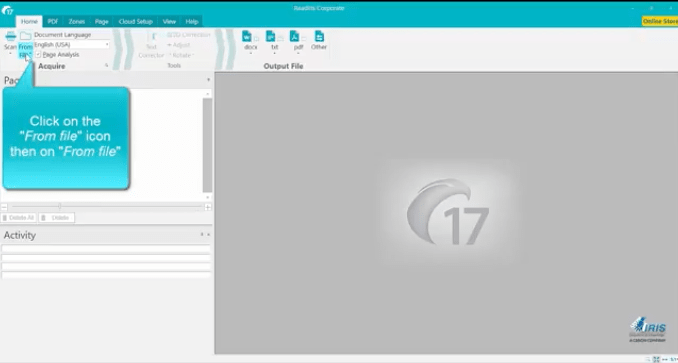Screen dimensions: 678x363
Task: Click the small icon beside docx
Action: 256,39
